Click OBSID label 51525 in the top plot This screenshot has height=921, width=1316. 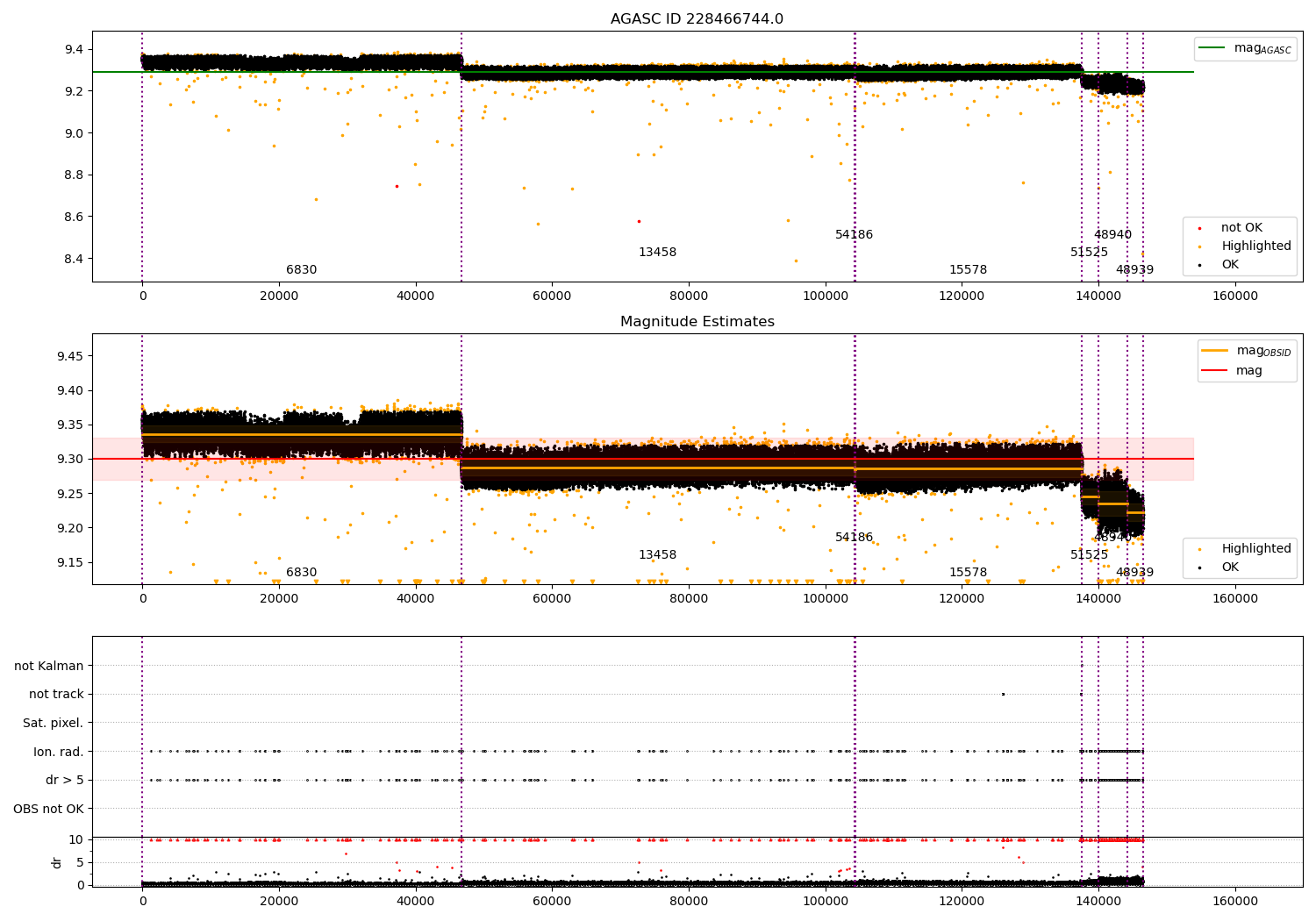tap(1089, 253)
